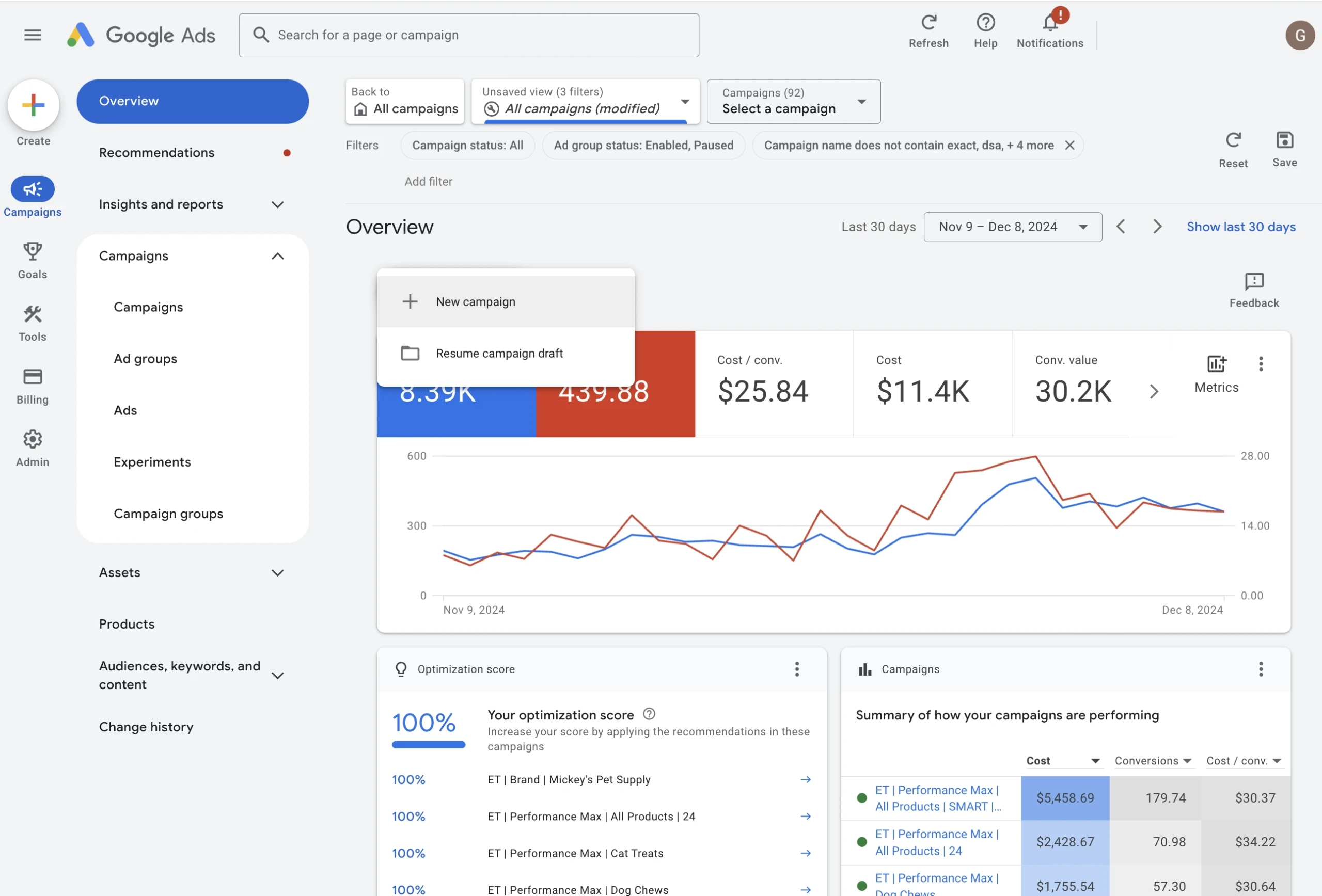This screenshot has width=1322, height=896.
Task: Click the Add filter button
Action: pos(428,182)
